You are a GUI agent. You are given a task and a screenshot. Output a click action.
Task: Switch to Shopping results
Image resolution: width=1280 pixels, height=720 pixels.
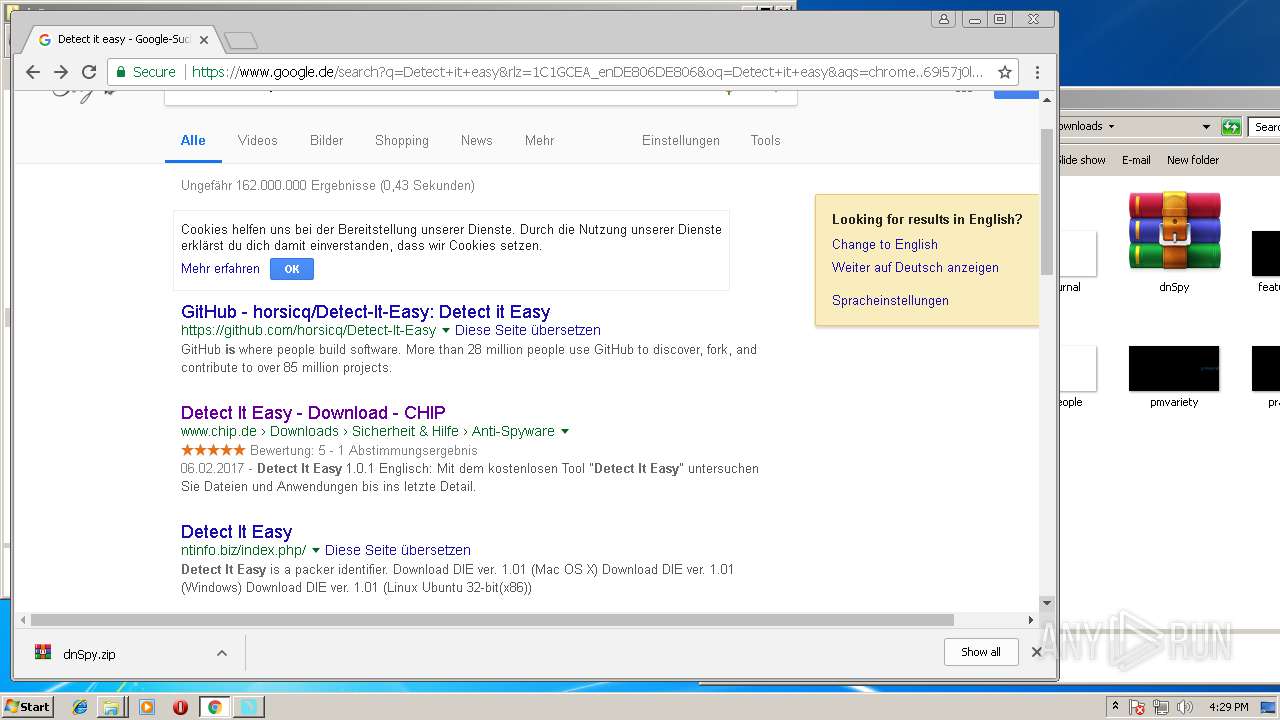pyautogui.click(x=402, y=141)
